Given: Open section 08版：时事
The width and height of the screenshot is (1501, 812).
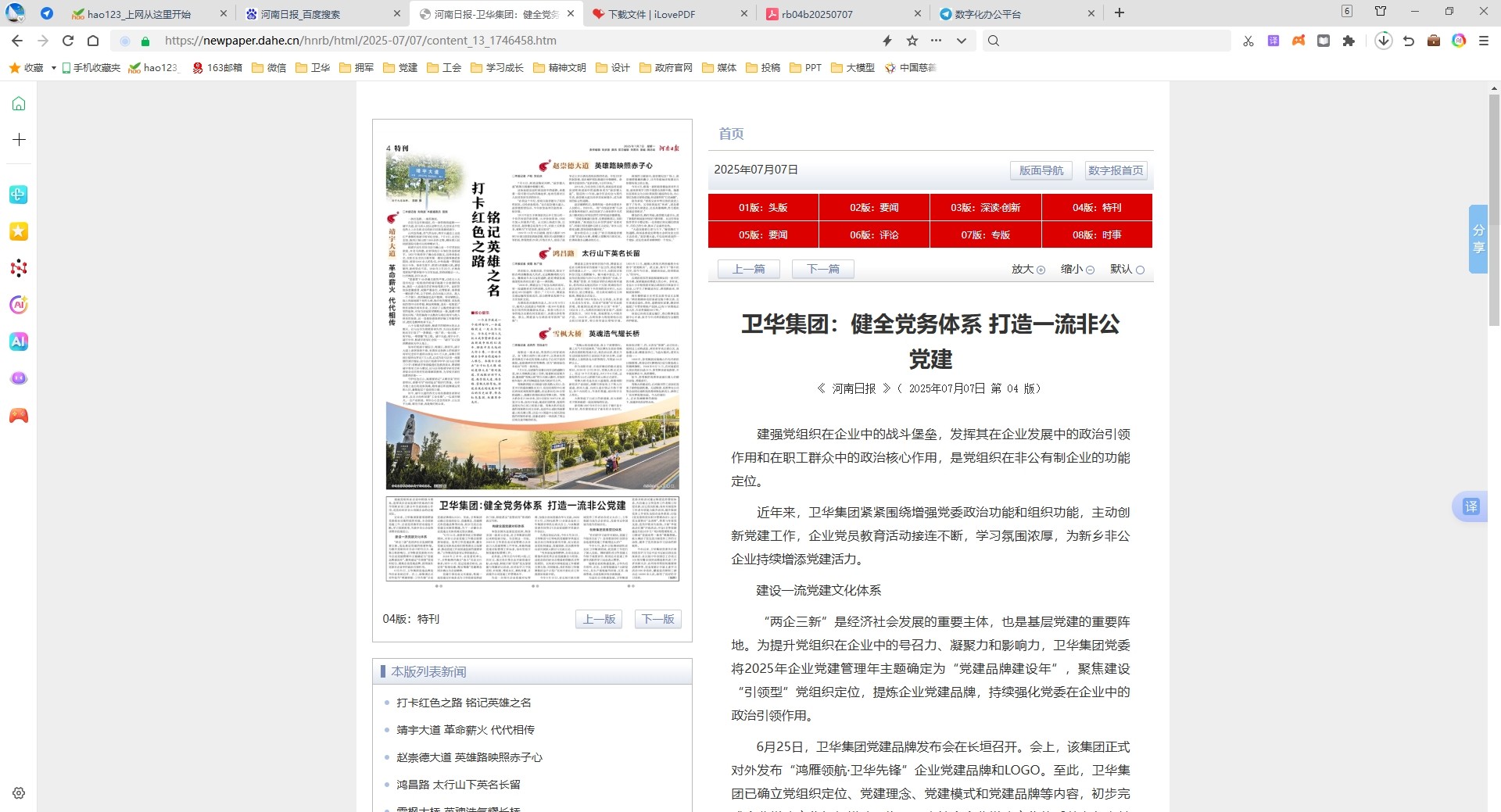Looking at the screenshot, I should click(x=1097, y=234).
